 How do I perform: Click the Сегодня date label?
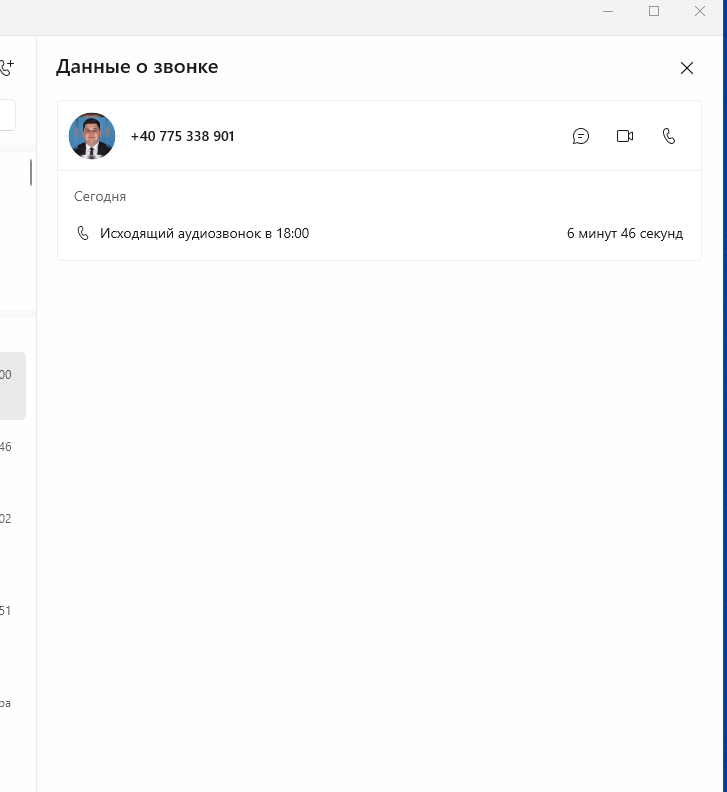pyautogui.click(x=100, y=196)
